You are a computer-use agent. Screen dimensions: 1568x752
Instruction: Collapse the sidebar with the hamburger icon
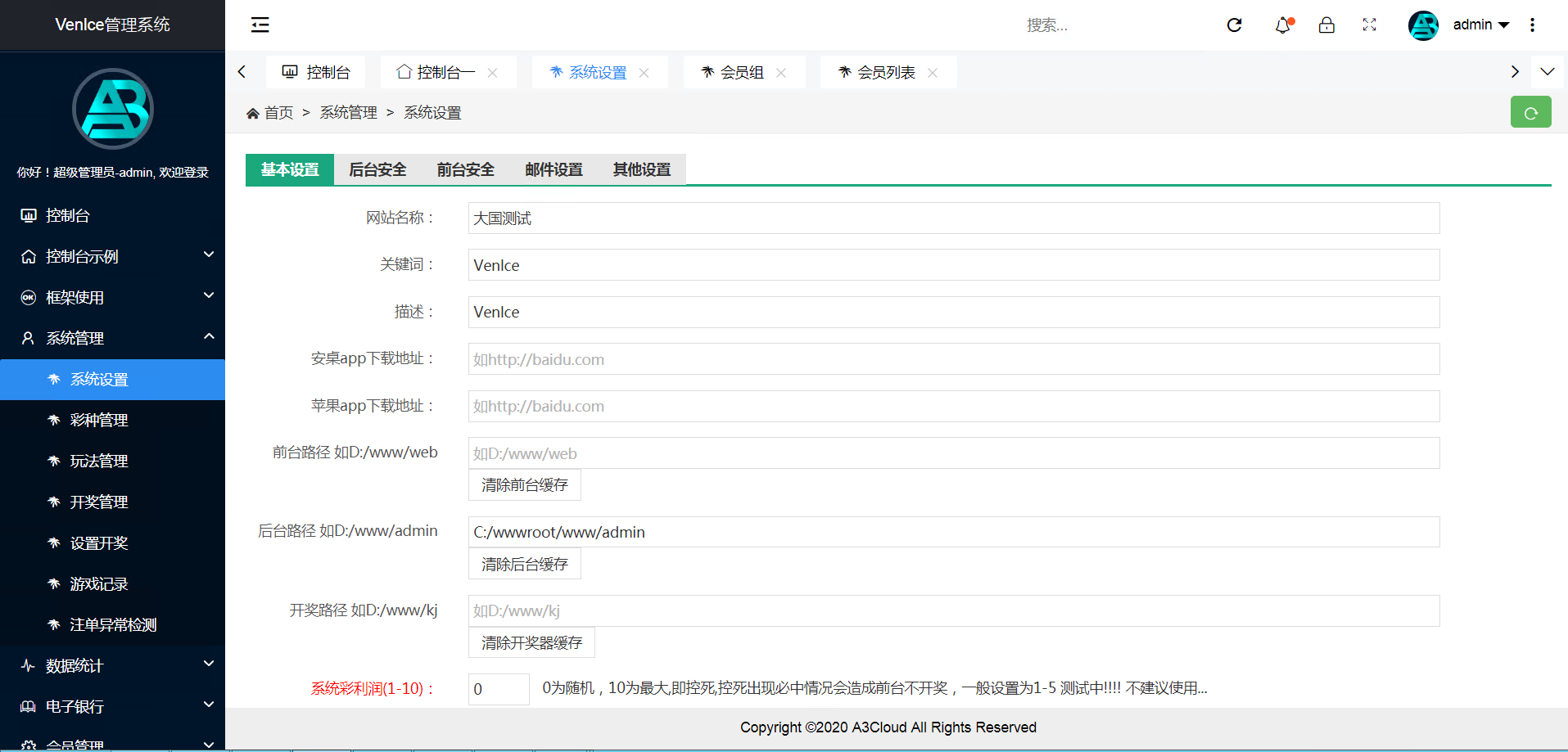tap(260, 25)
